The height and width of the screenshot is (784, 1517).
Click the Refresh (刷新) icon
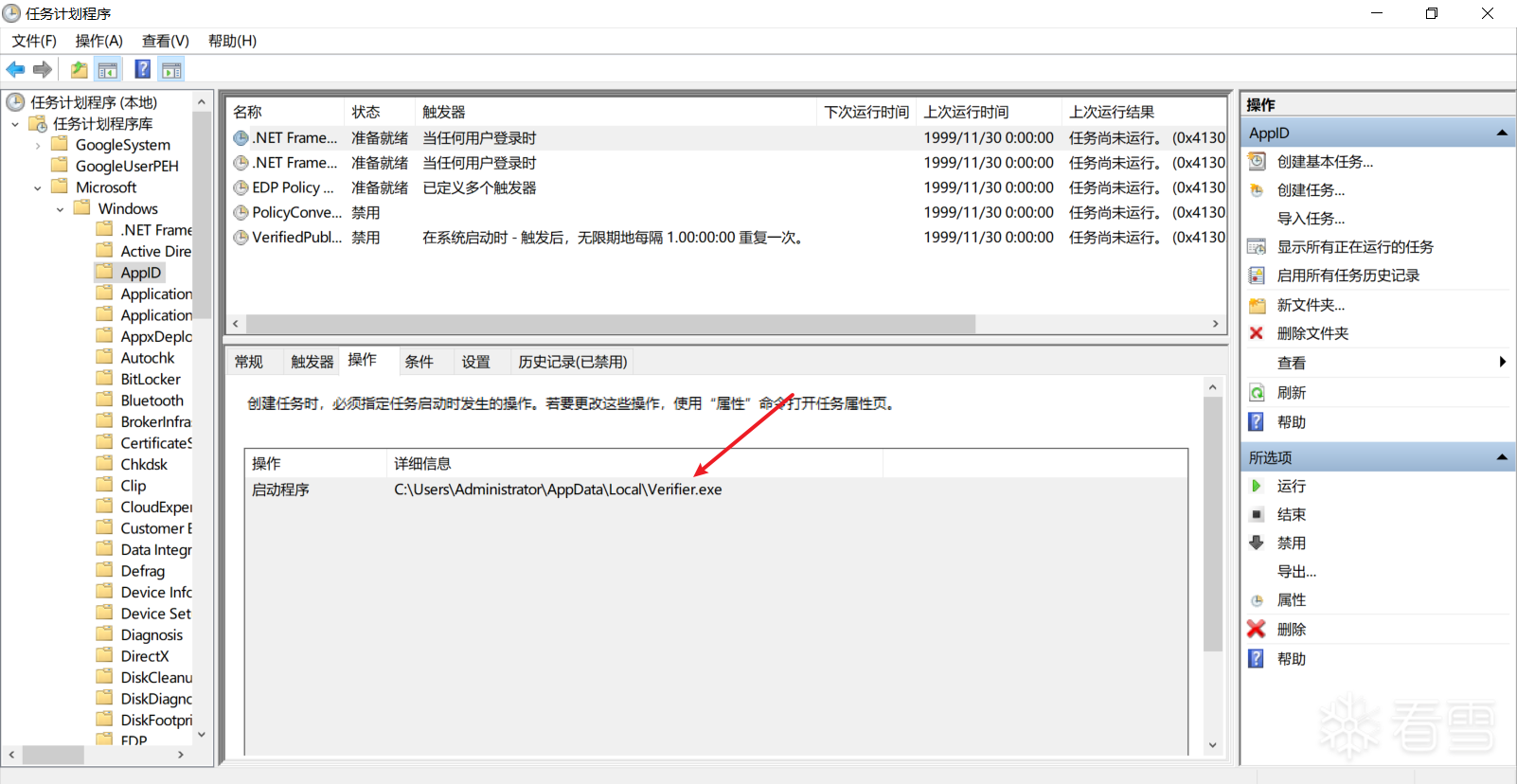(x=1257, y=392)
